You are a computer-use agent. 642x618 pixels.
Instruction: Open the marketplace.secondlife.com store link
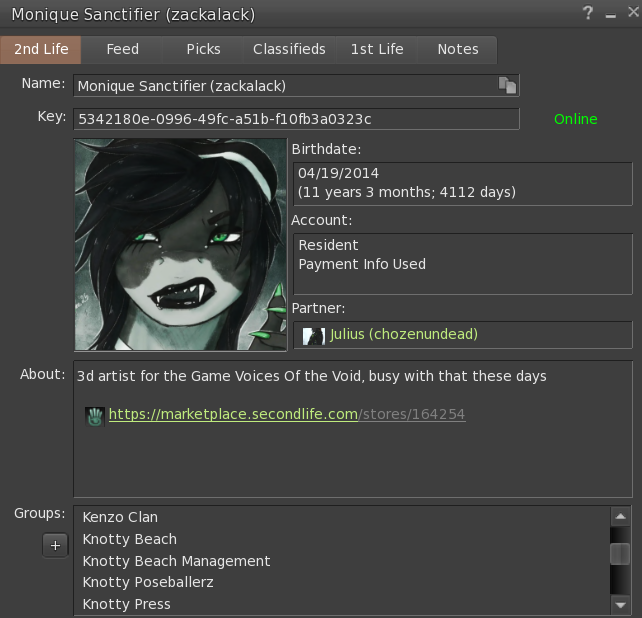pyautogui.click(x=287, y=414)
